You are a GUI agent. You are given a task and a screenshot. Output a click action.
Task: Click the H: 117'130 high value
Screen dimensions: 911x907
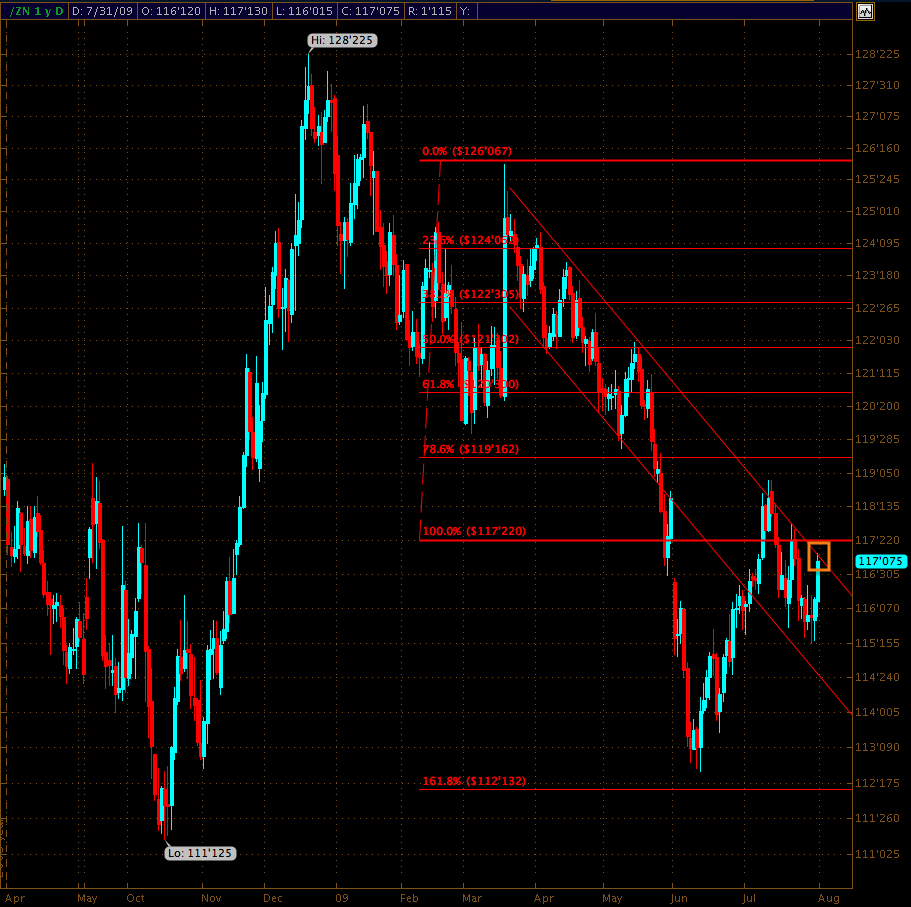(x=238, y=11)
